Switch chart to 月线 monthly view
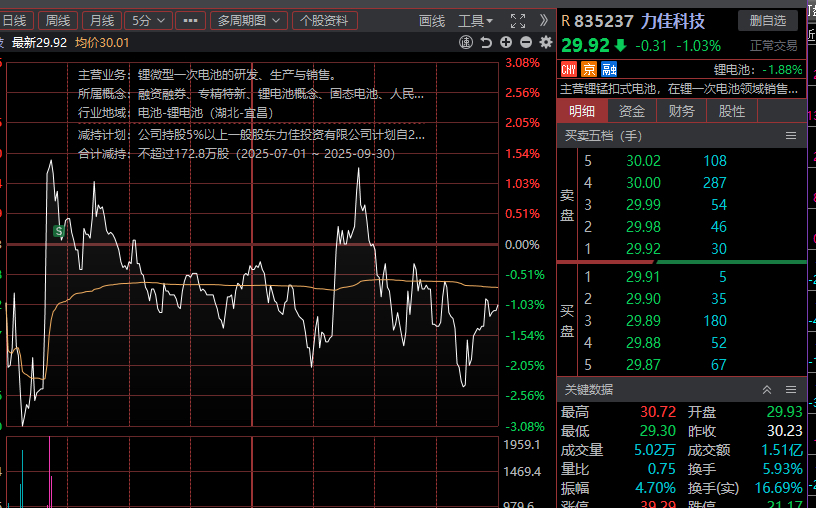The image size is (816, 508). tap(102, 21)
